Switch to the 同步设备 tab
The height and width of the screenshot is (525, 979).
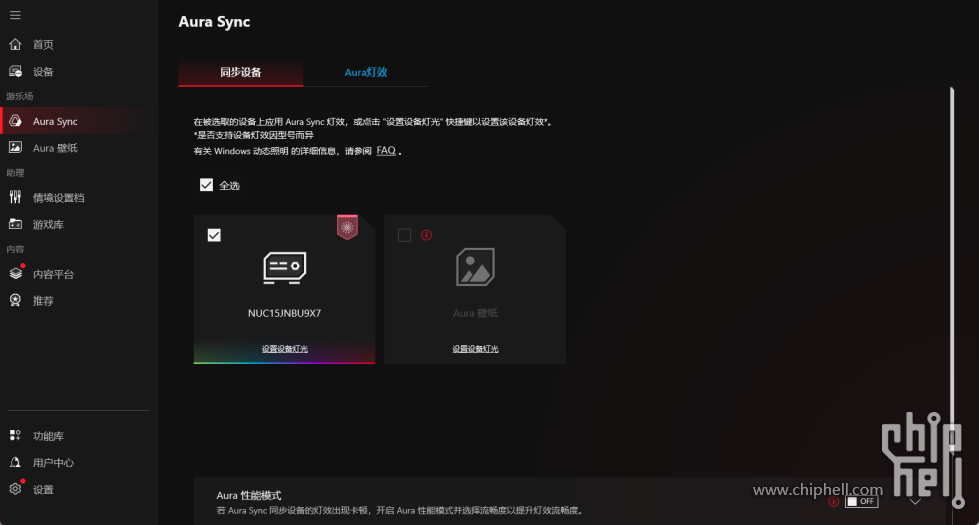tap(241, 73)
